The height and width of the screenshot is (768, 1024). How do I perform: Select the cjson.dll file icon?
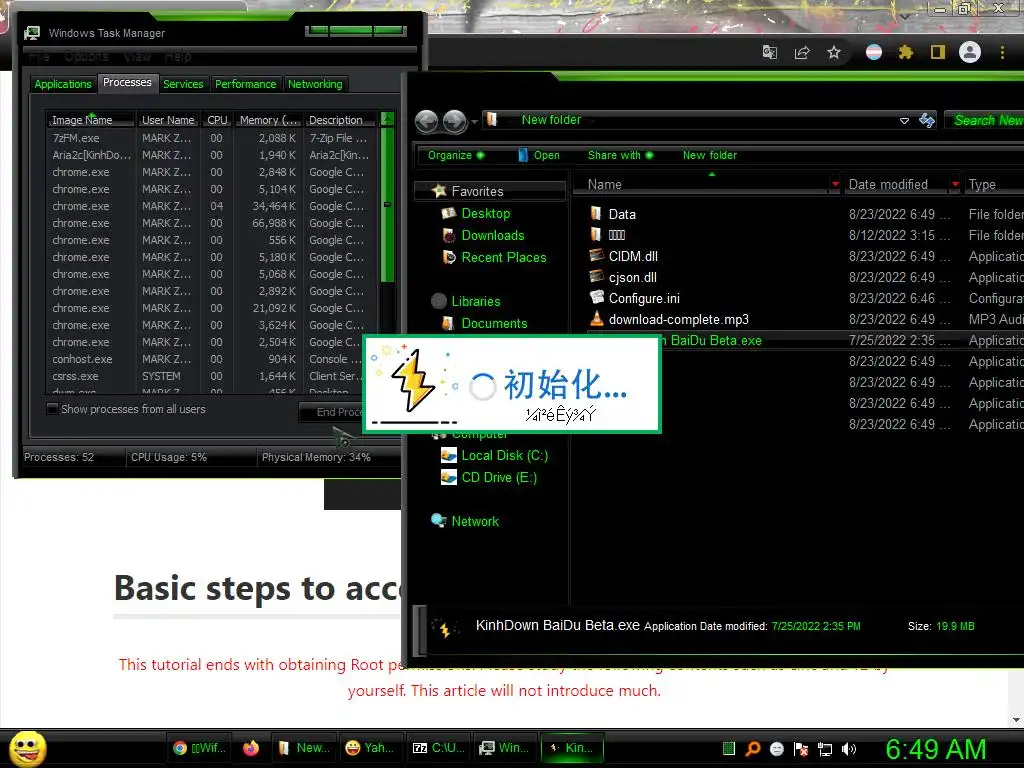coord(596,276)
